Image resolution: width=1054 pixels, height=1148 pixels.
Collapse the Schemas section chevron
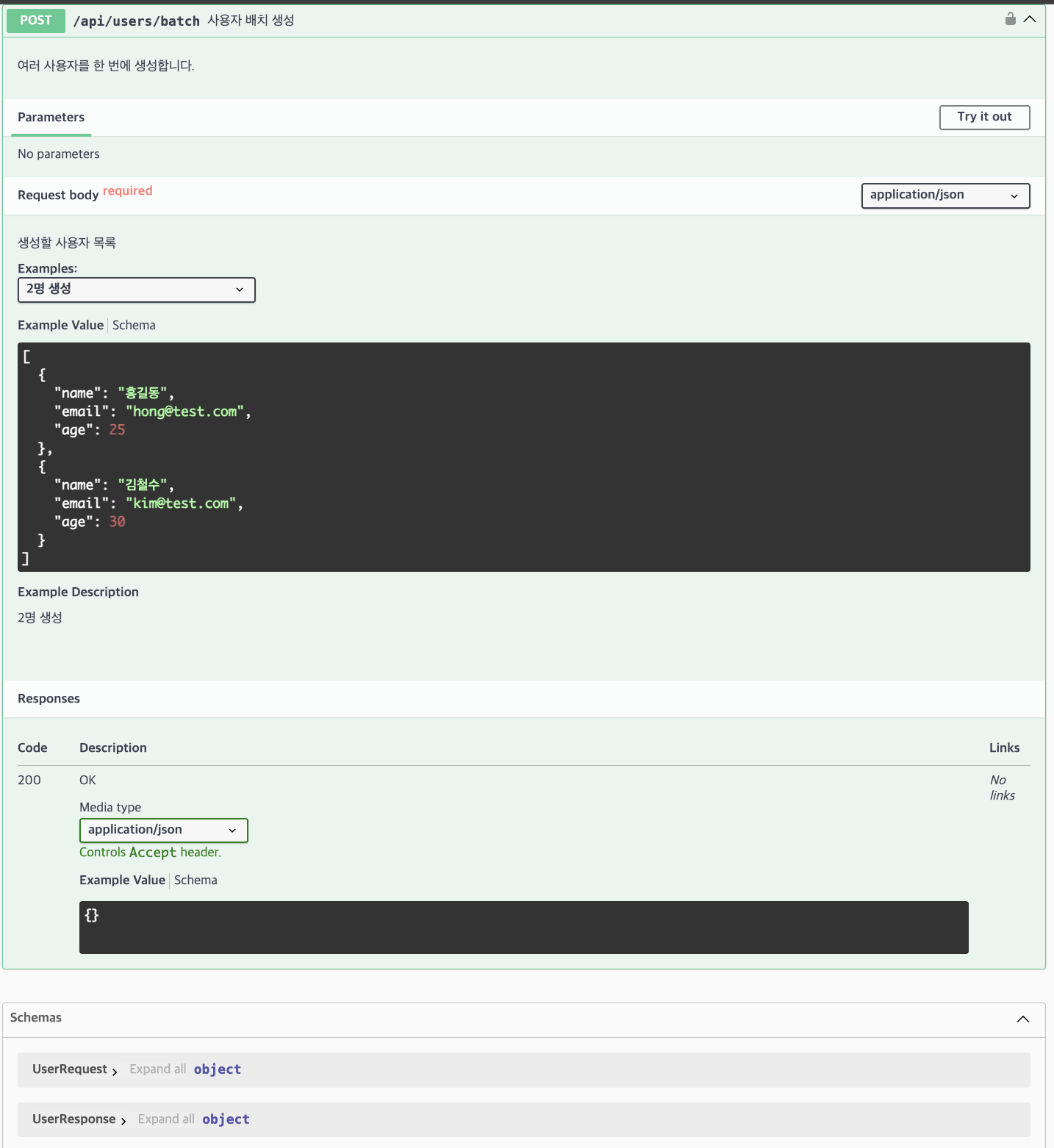pyautogui.click(x=1022, y=1019)
